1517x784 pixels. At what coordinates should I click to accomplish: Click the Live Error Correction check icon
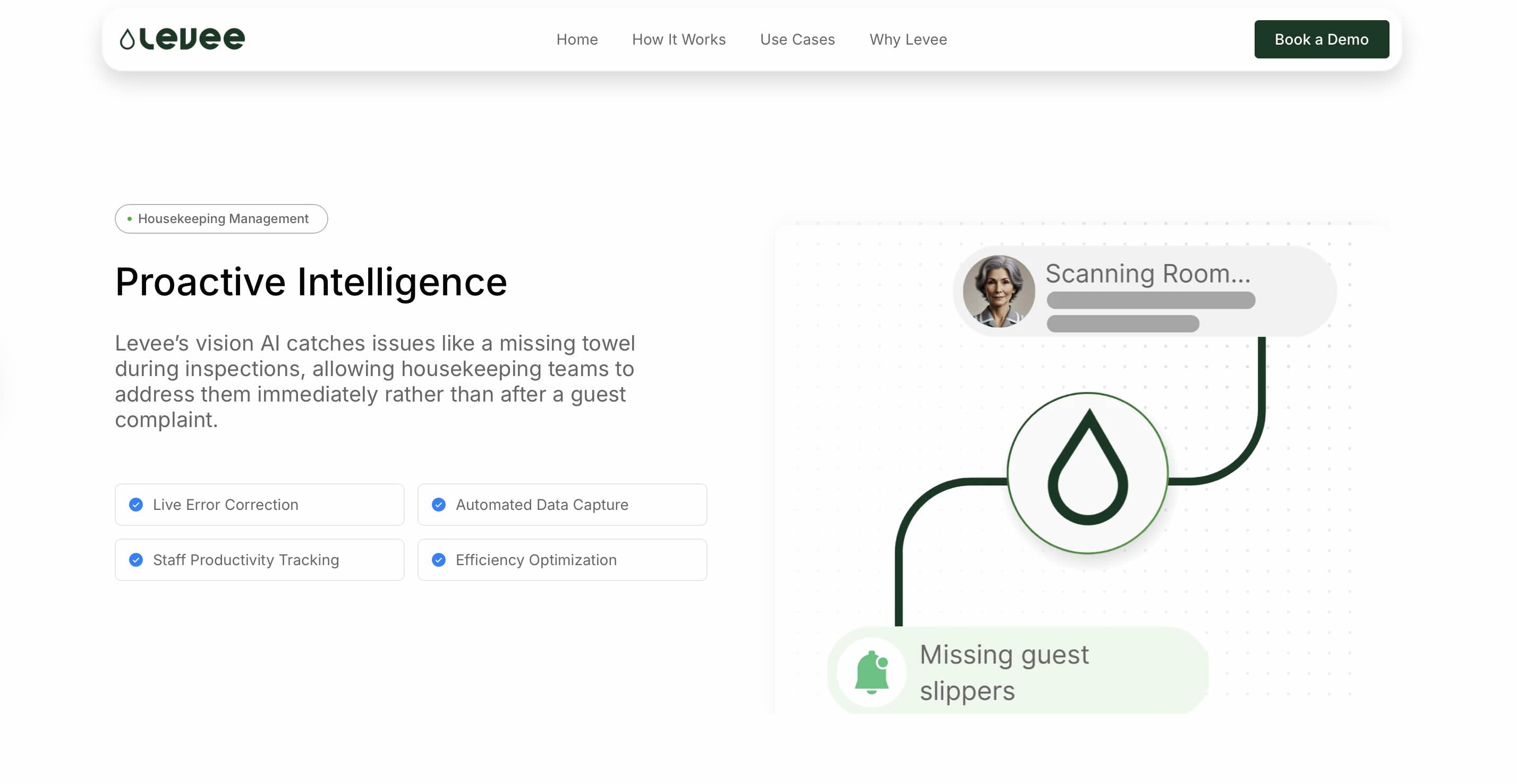click(136, 505)
